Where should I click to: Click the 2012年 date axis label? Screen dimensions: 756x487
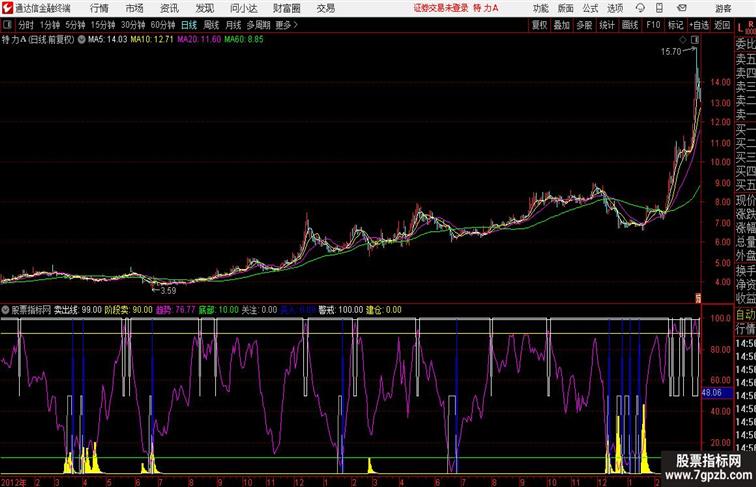14,482
